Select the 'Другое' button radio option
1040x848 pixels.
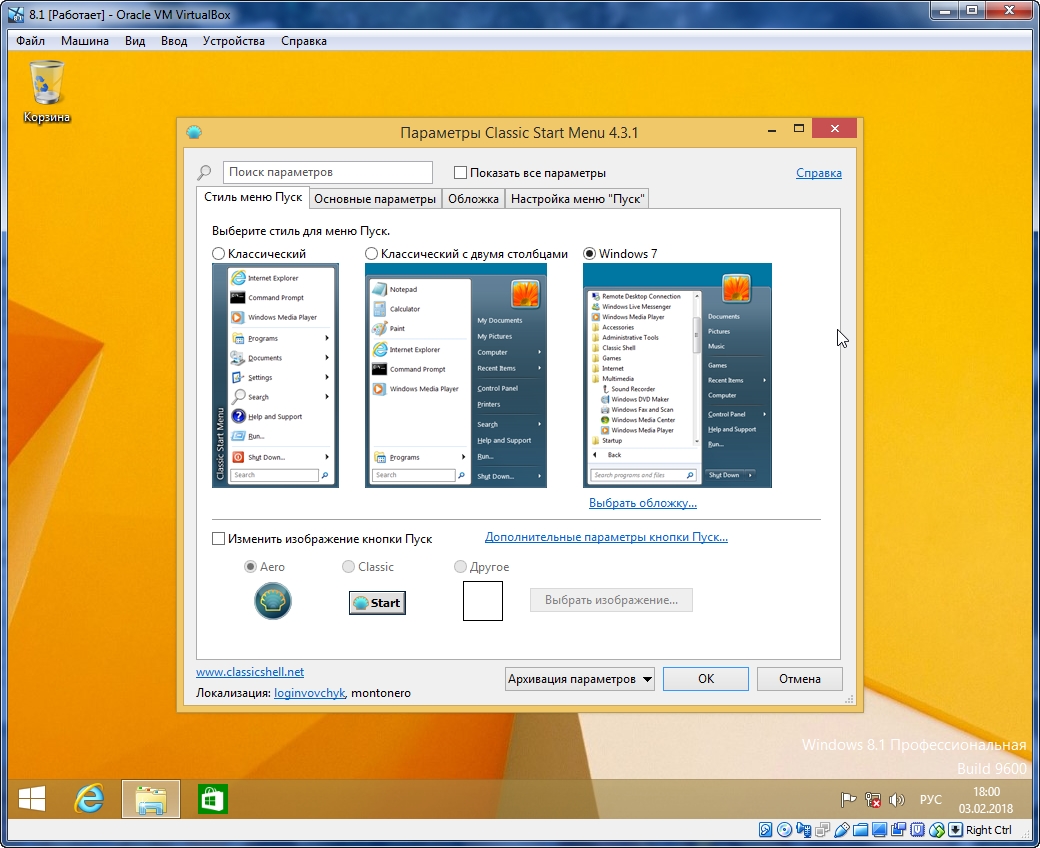(x=460, y=566)
